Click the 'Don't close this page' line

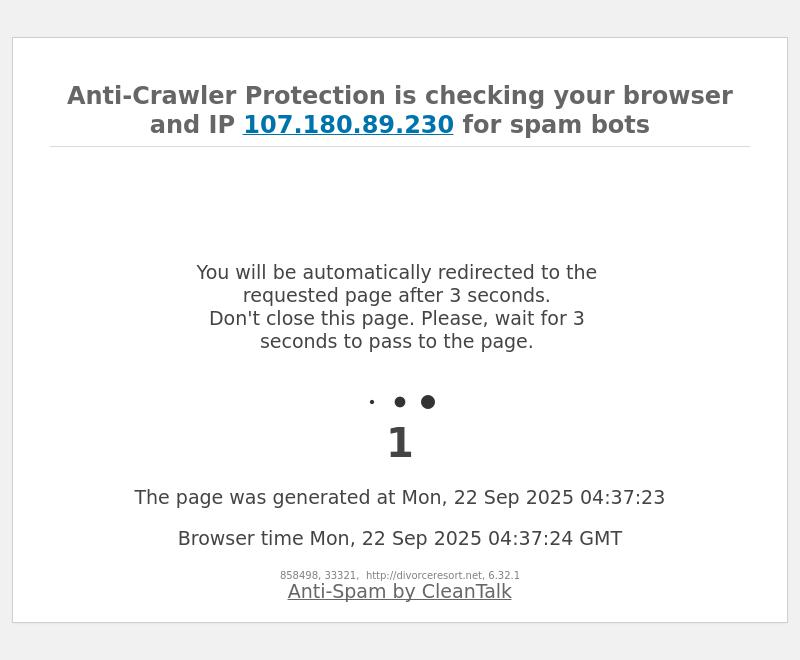click(x=396, y=319)
